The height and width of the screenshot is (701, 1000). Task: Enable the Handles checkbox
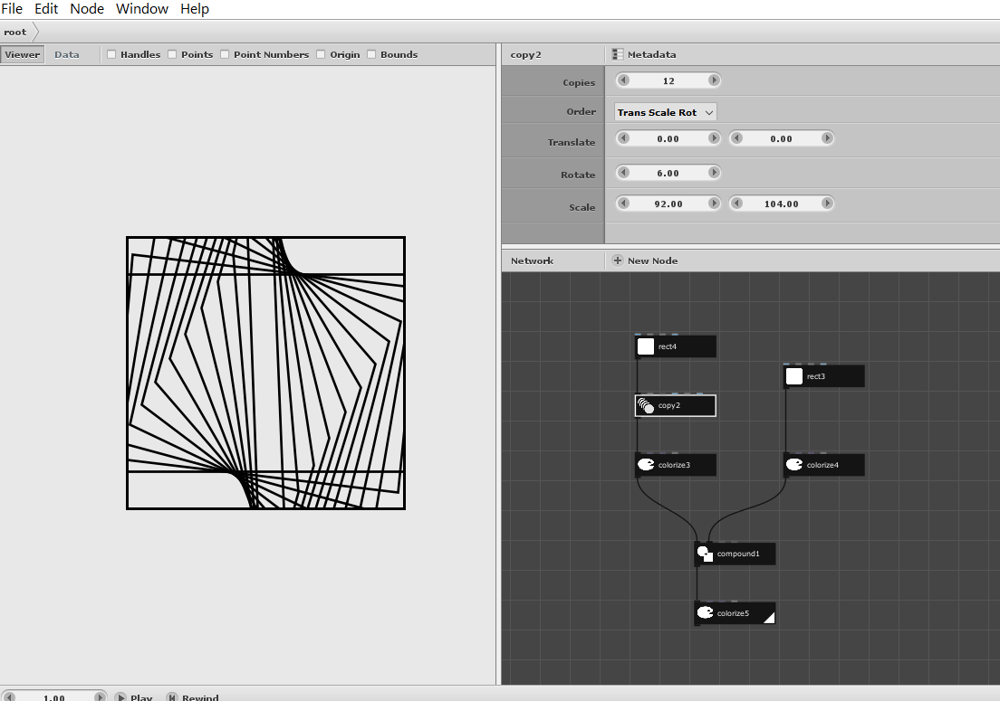point(112,54)
